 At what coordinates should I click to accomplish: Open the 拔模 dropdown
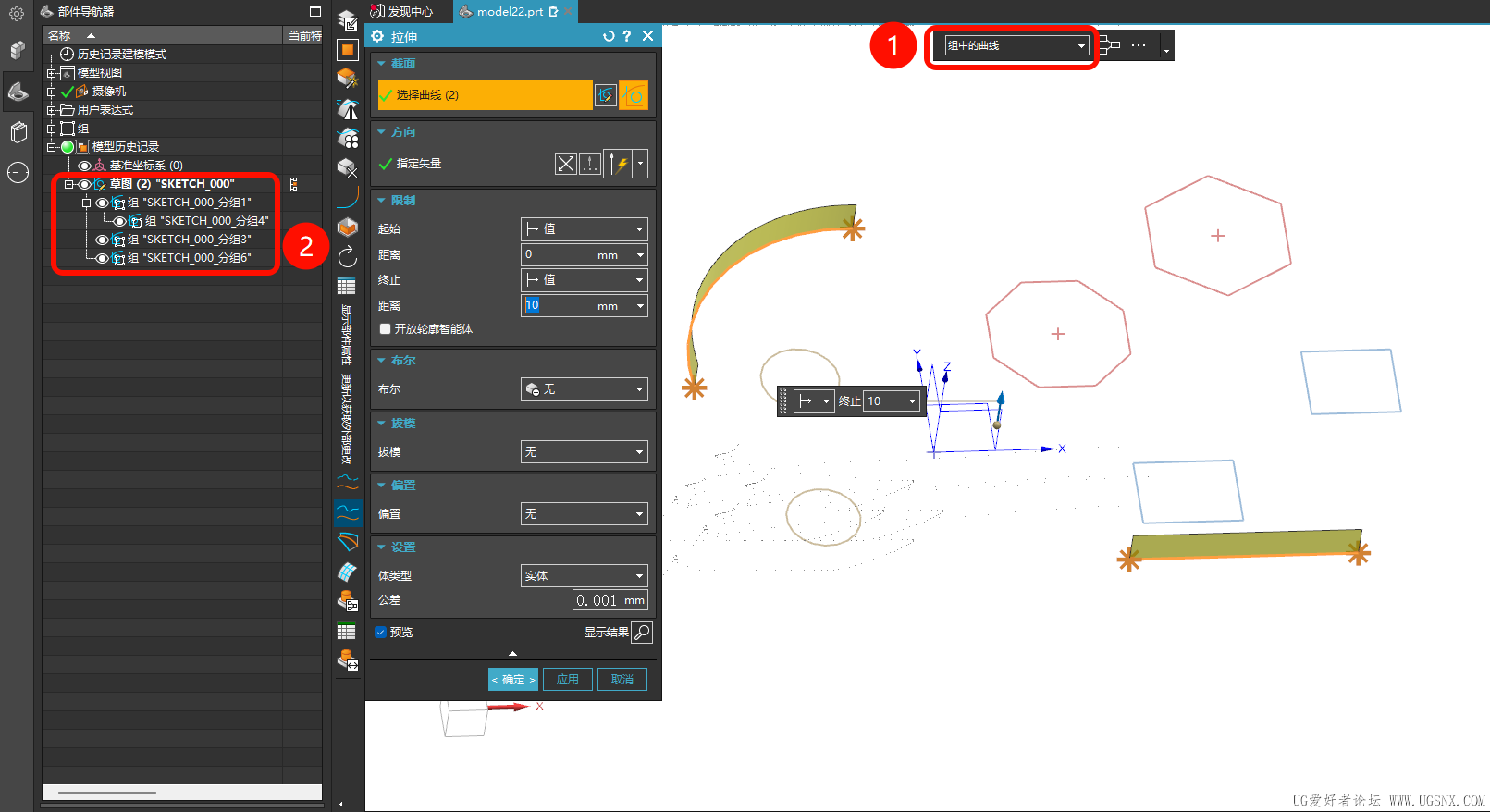(x=585, y=452)
